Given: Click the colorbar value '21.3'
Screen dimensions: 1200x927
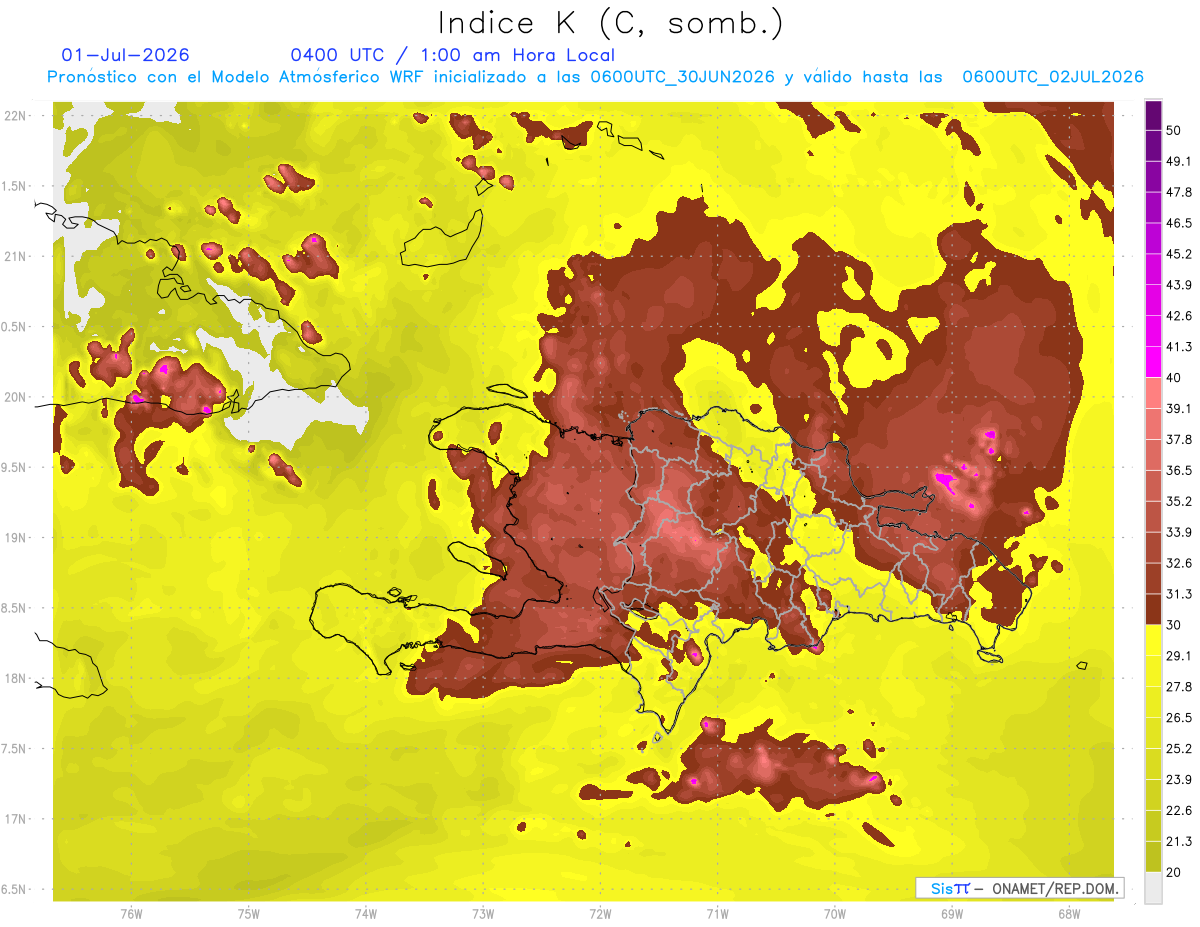Looking at the screenshot, I should (x=1178, y=842).
